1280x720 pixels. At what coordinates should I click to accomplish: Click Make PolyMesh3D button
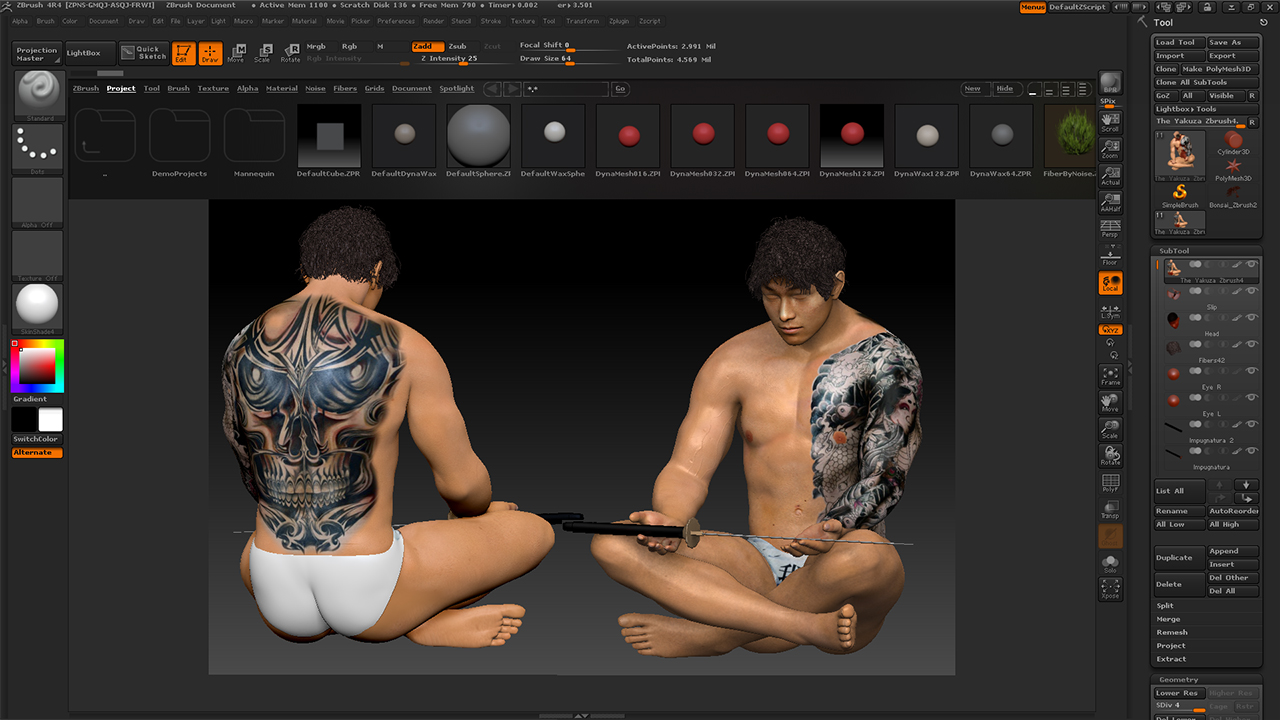1219,69
